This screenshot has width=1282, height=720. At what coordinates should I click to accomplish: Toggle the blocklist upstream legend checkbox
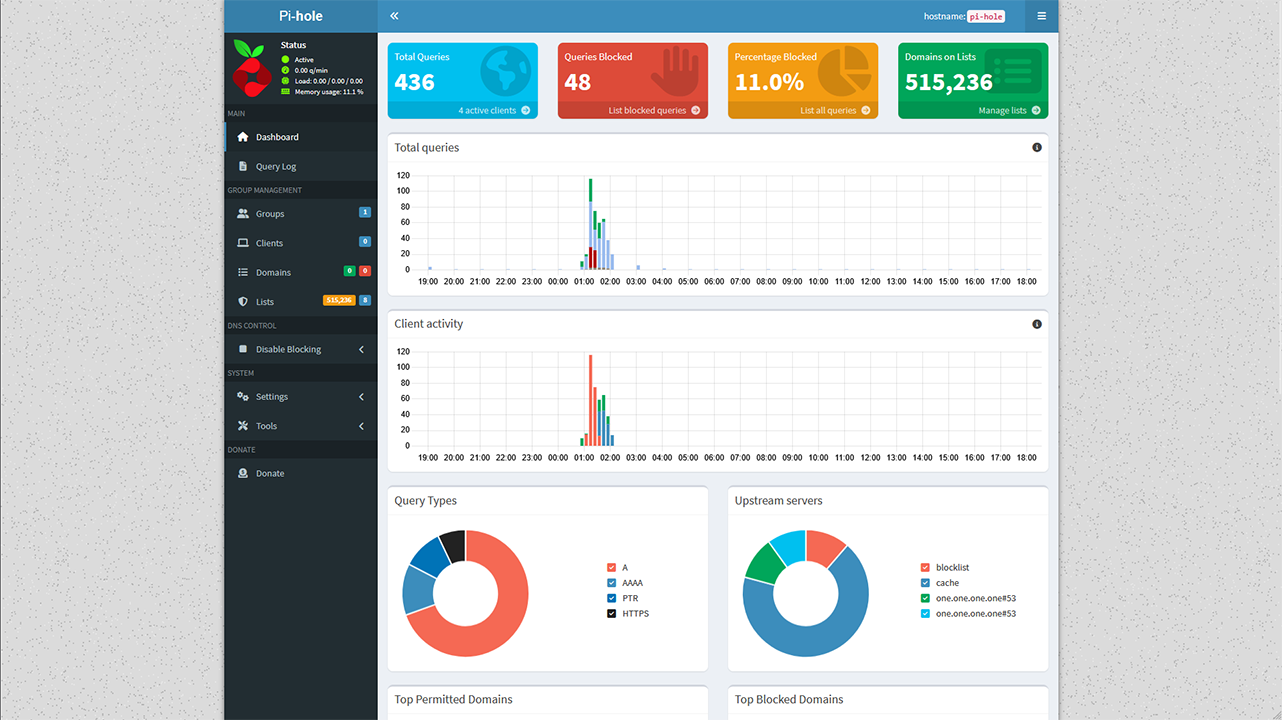pos(925,568)
